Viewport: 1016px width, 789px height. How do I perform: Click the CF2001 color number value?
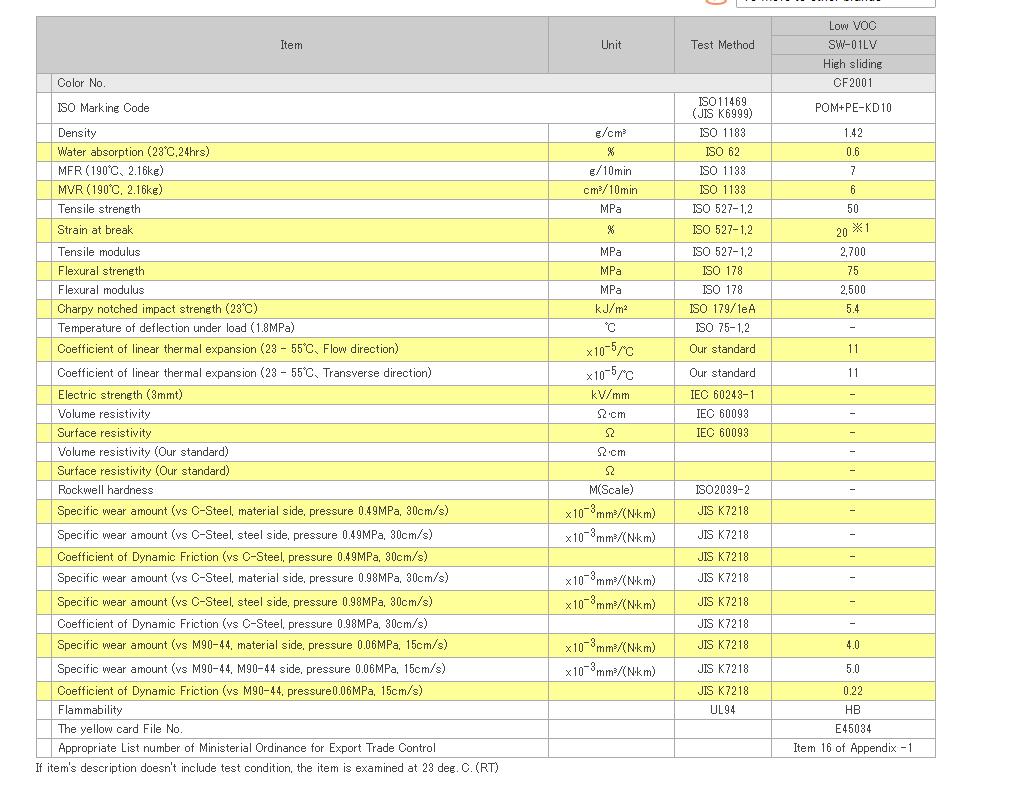(x=853, y=83)
